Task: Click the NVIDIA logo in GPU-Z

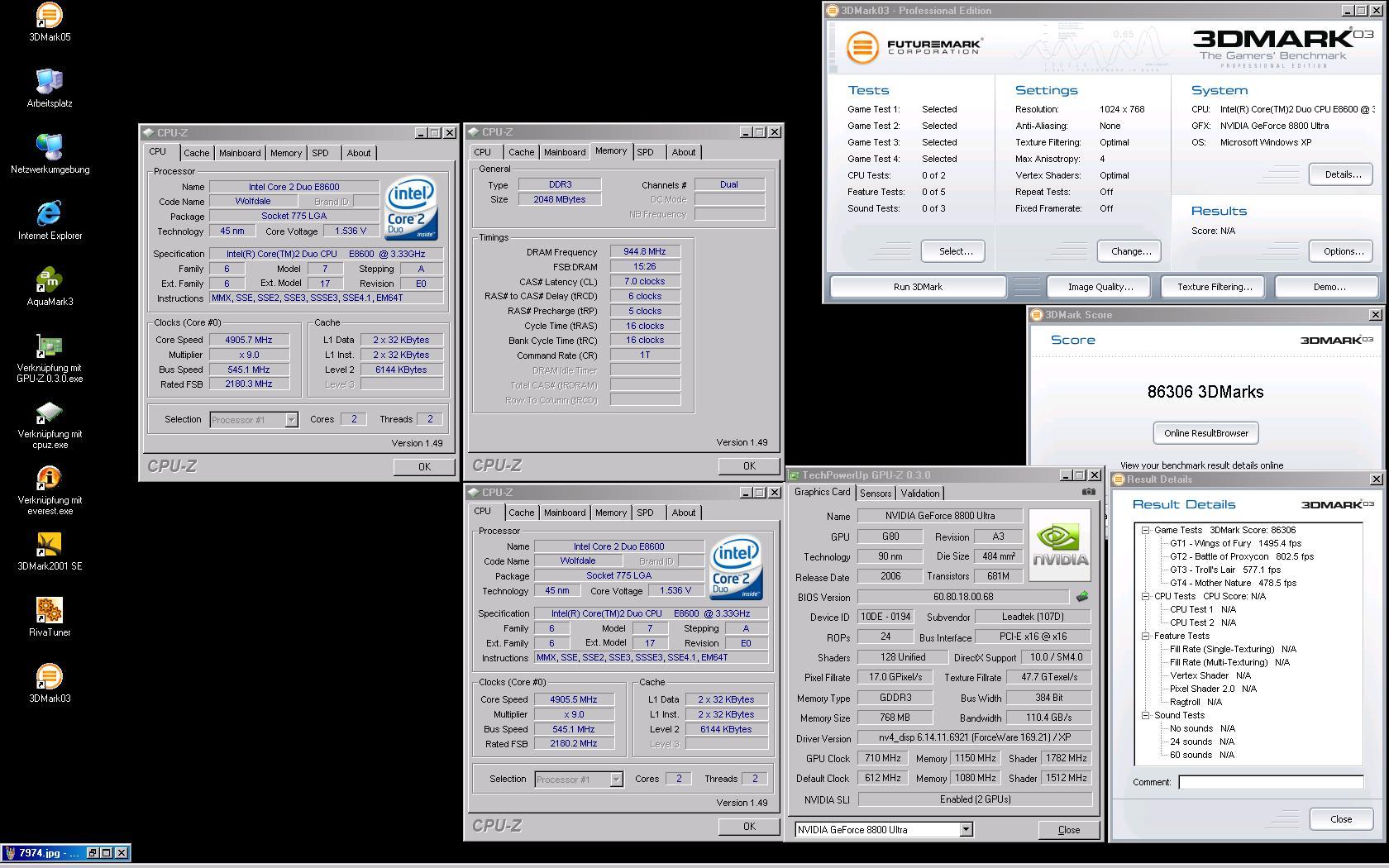Action: point(1060,545)
